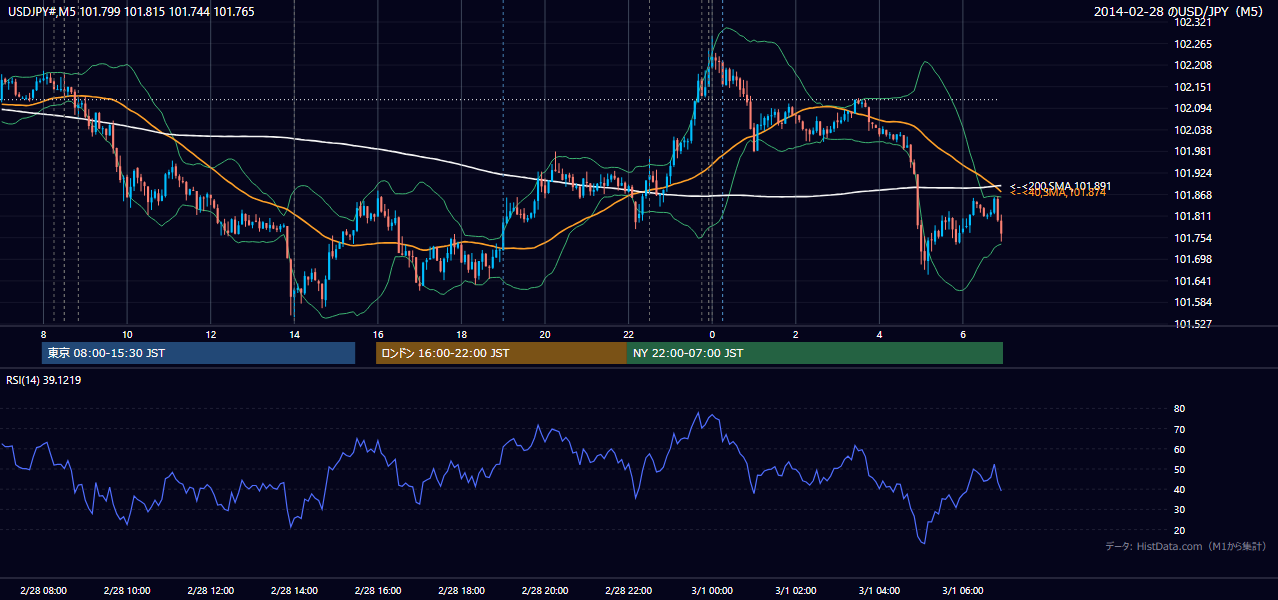Click hour 14 on the price chart's time axis
This screenshot has height=600, width=1278.
click(x=294, y=333)
